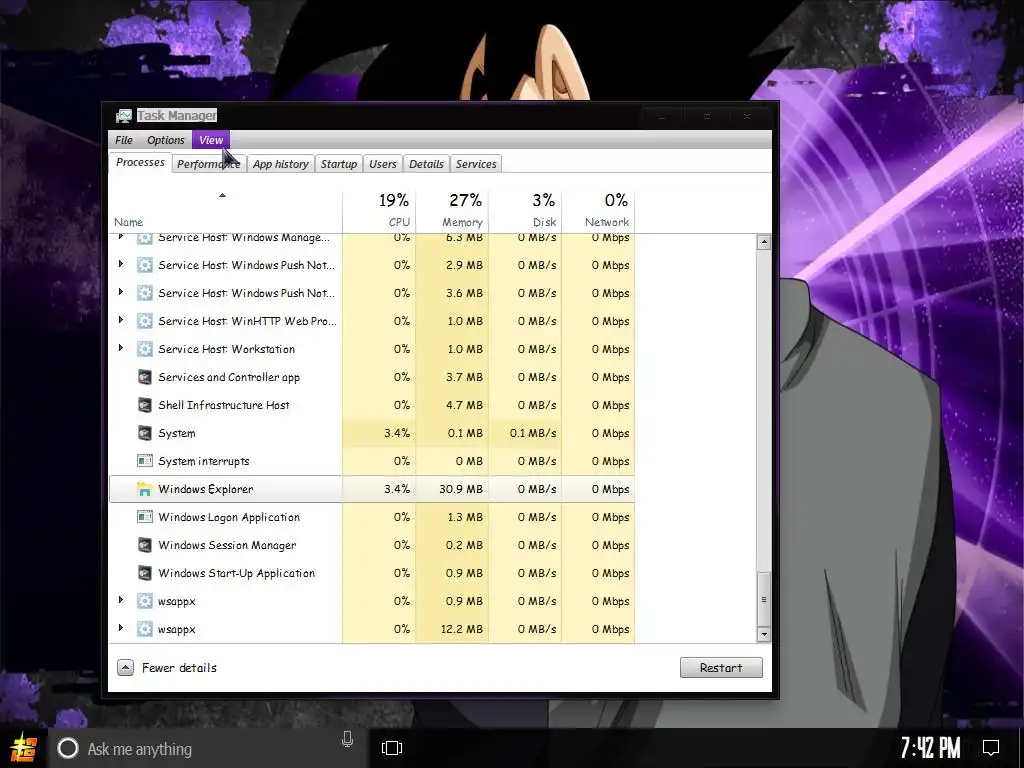
Task: Sort by the Memory column header
Action: coord(452,210)
